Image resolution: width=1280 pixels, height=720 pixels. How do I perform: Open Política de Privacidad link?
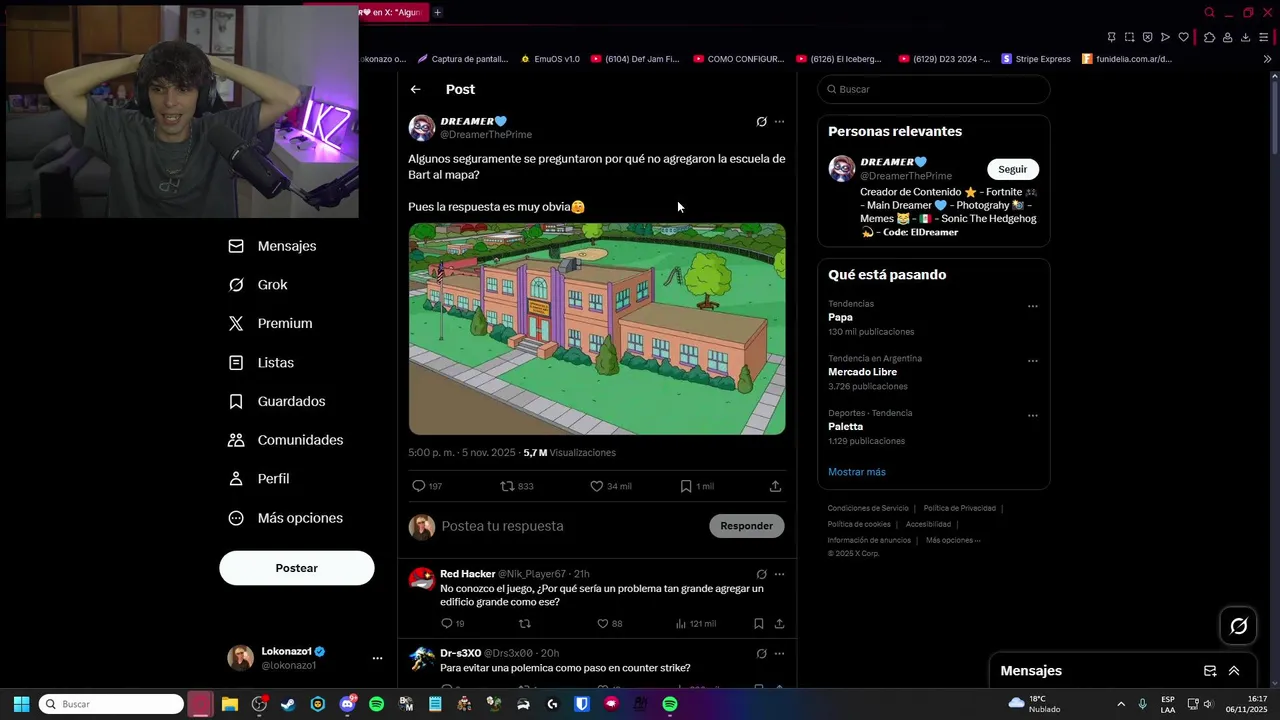pos(959,508)
